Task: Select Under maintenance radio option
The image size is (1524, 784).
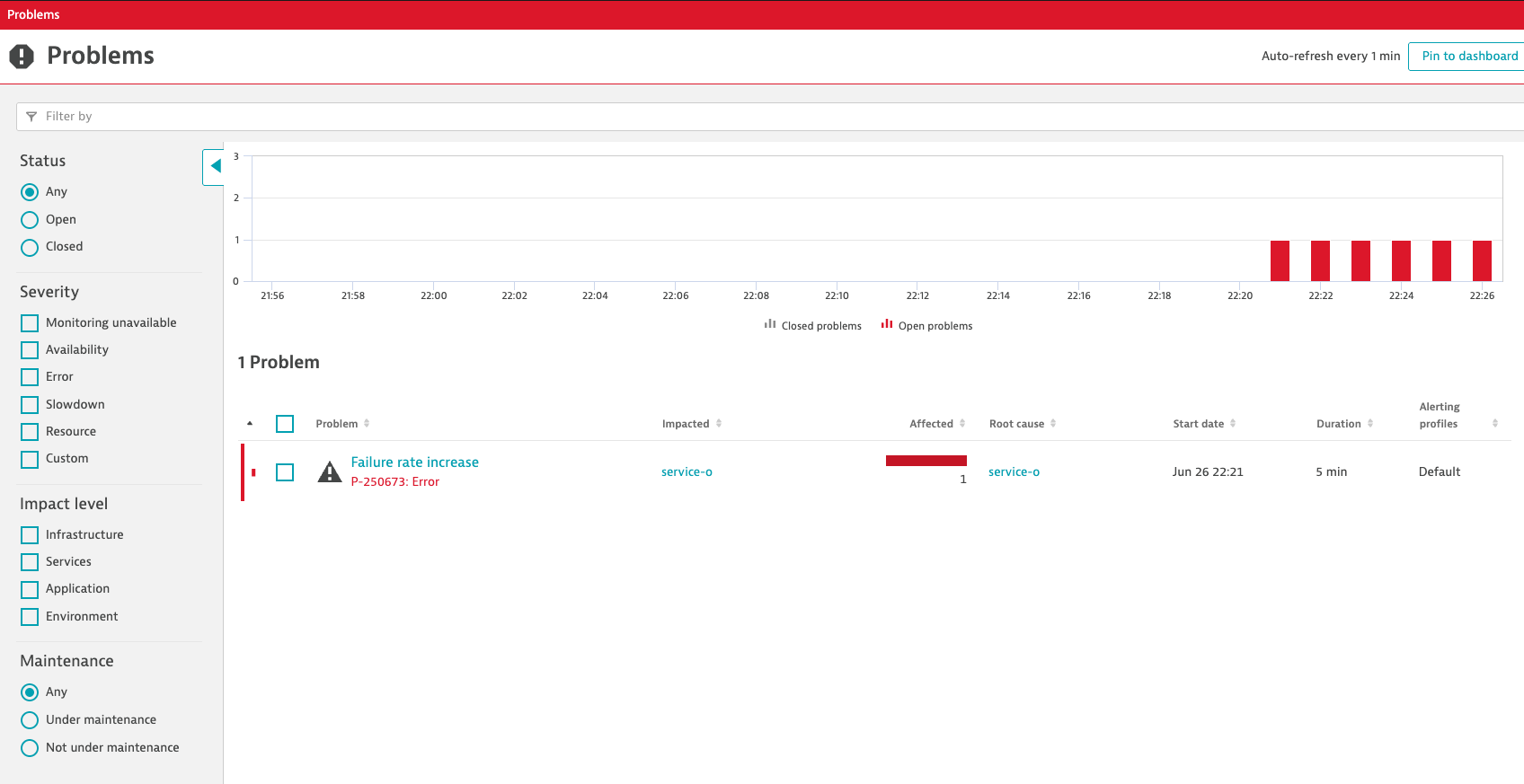Action: (30, 720)
